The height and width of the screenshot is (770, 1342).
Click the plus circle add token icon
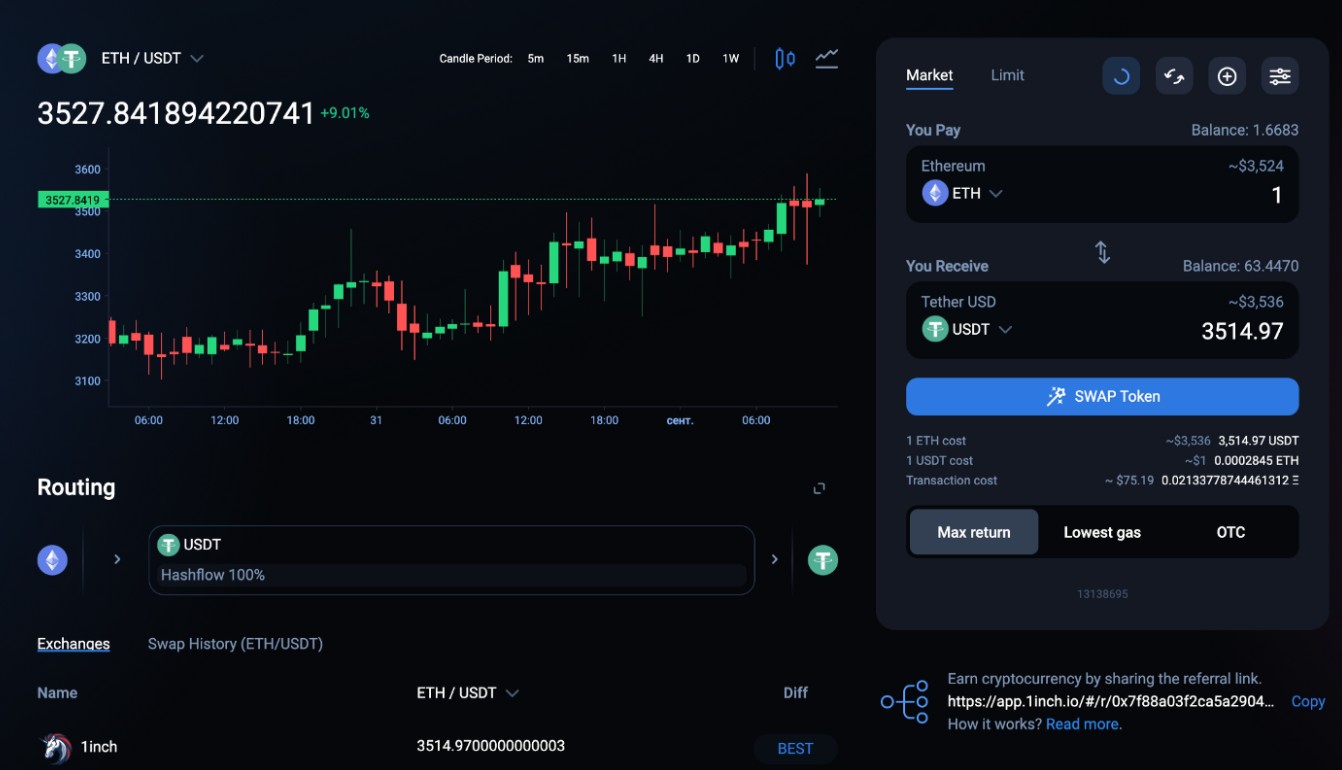[1227, 76]
